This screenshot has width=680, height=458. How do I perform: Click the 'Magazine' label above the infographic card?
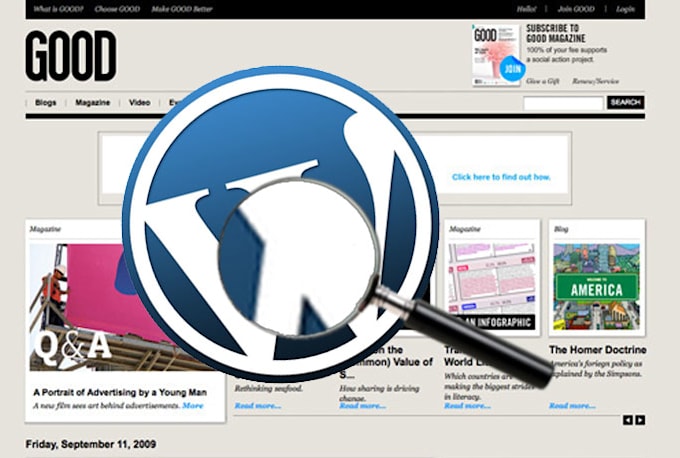464,229
